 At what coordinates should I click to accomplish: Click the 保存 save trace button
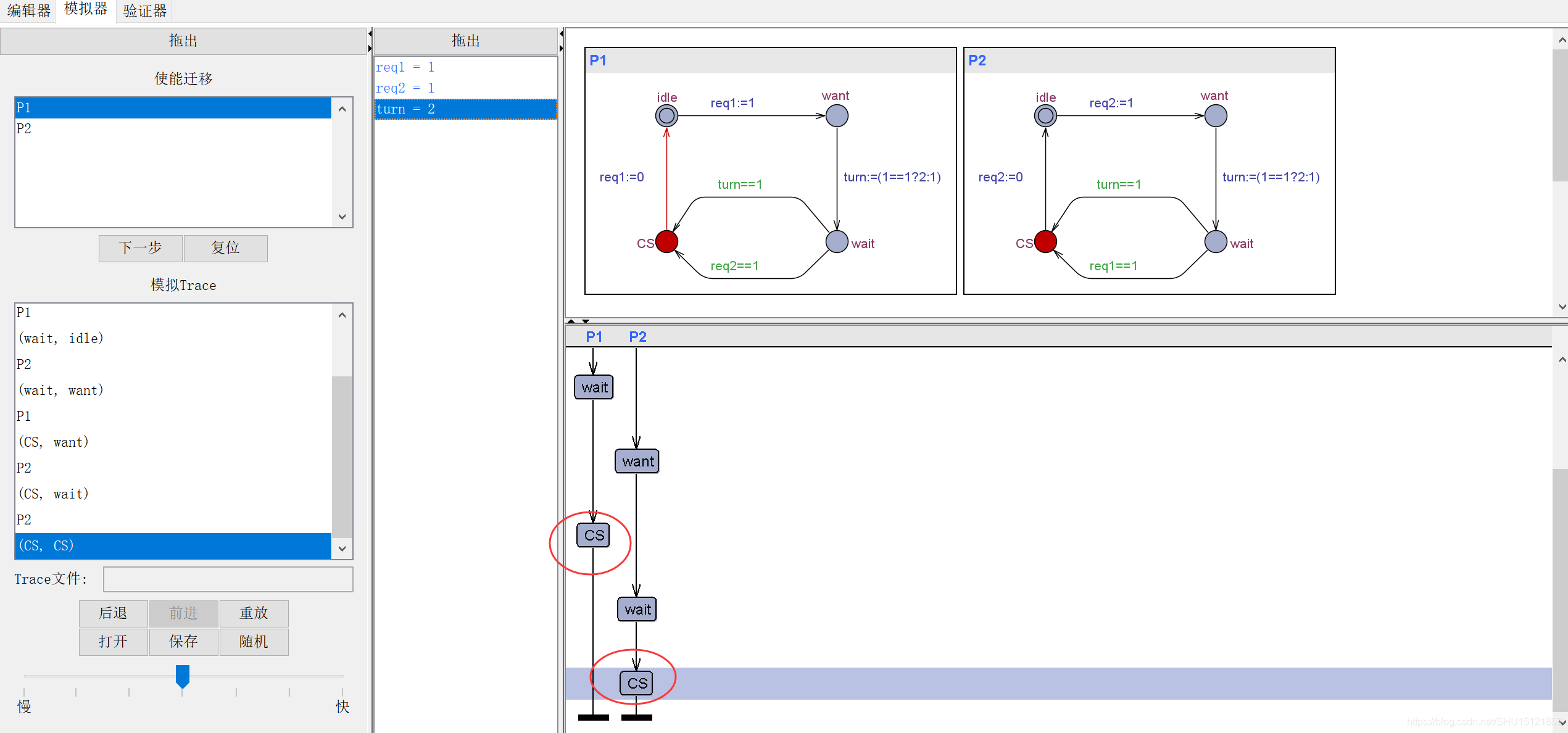(183, 642)
